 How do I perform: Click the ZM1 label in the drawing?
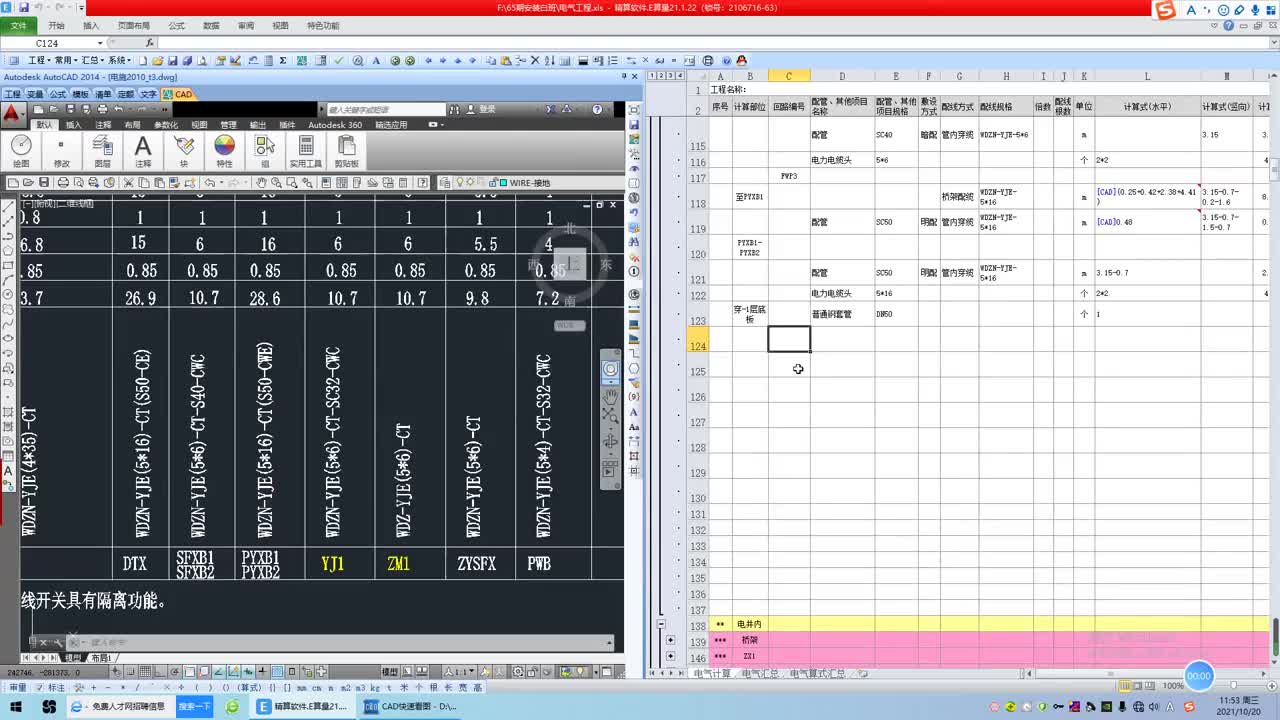pyautogui.click(x=398, y=564)
